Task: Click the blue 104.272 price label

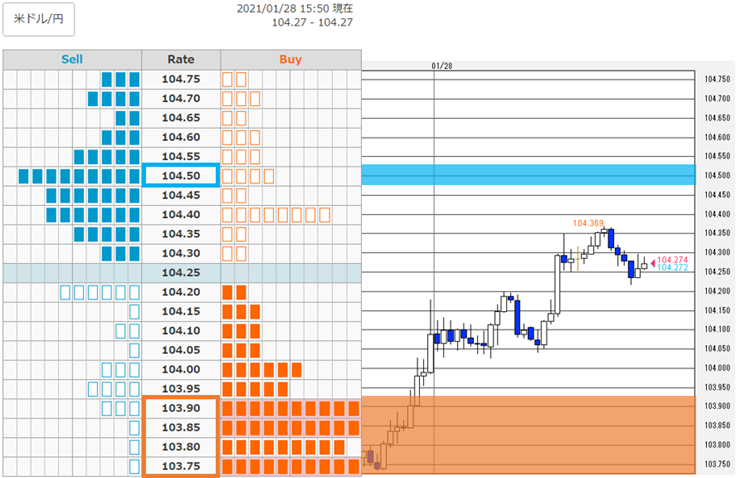Action: (x=672, y=268)
